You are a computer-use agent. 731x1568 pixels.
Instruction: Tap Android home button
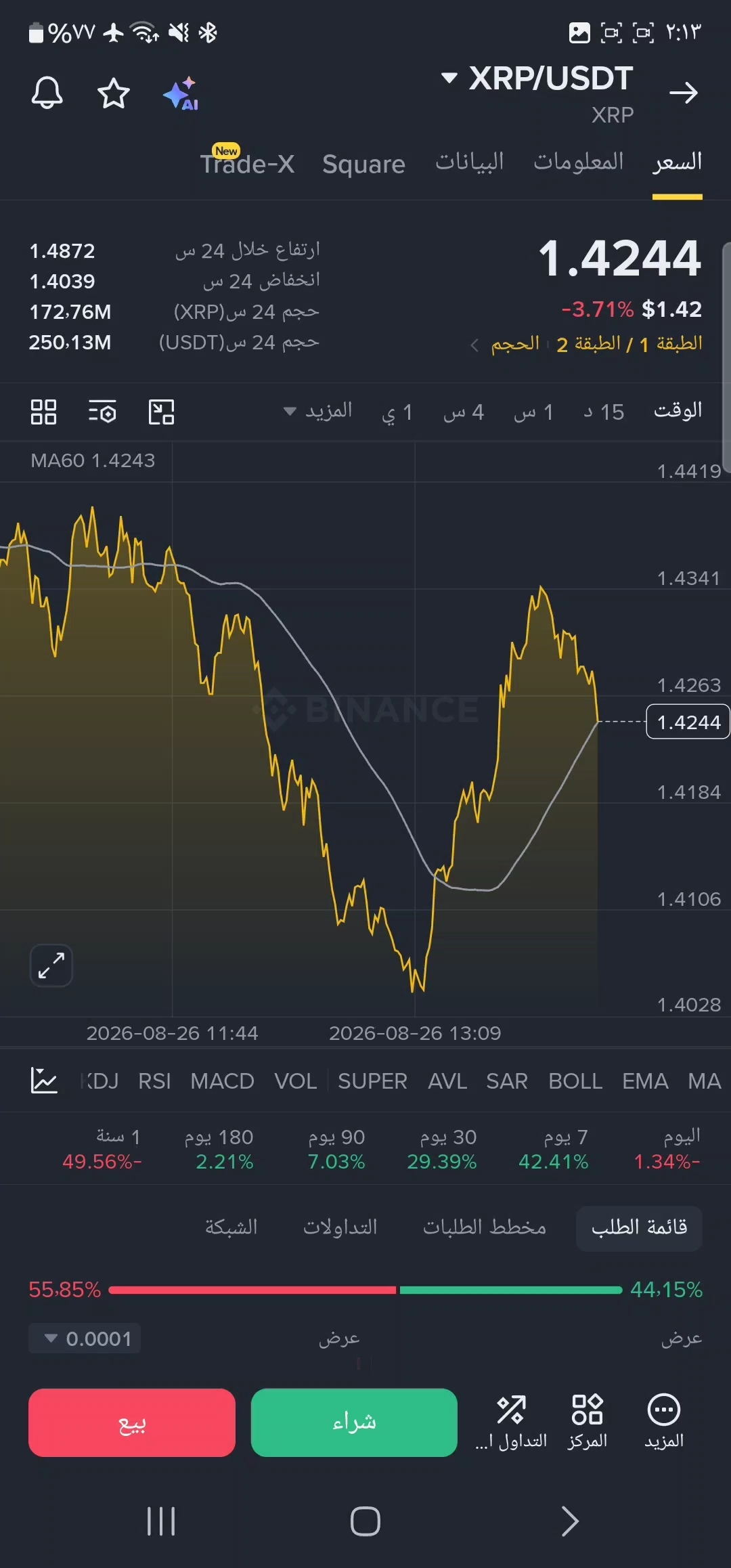(365, 1521)
